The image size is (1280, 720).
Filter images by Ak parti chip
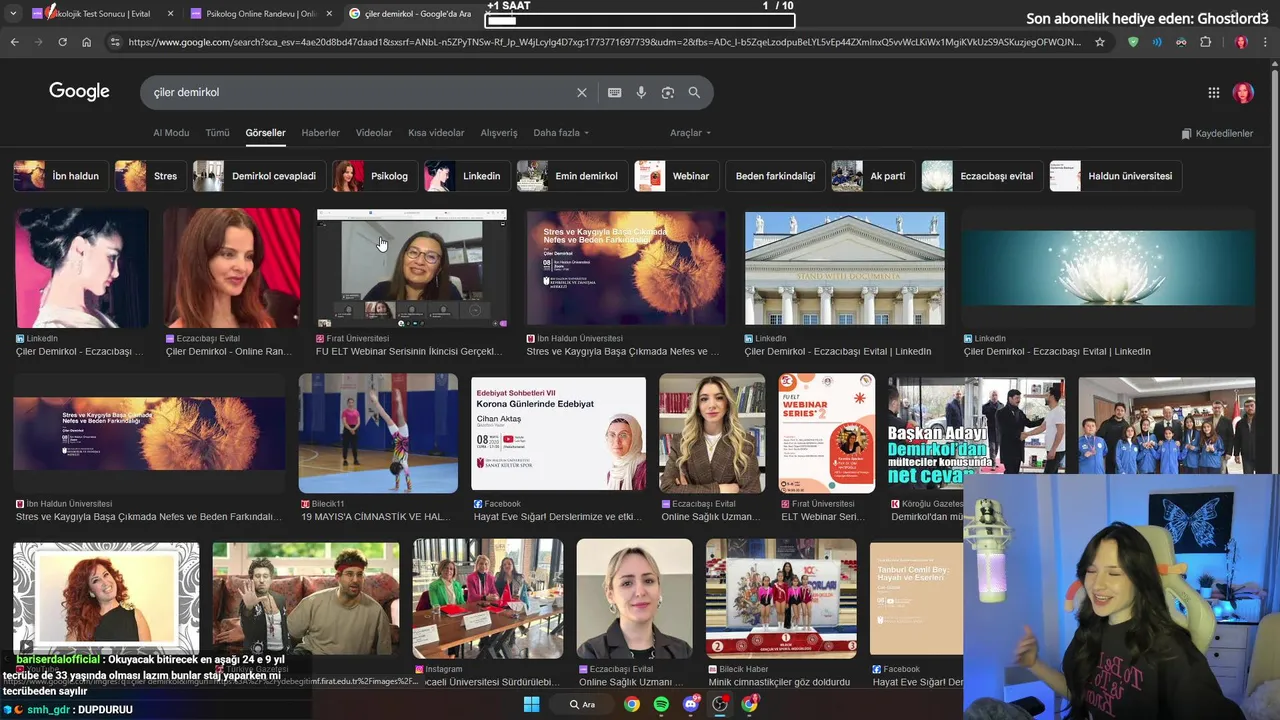click(x=873, y=176)
